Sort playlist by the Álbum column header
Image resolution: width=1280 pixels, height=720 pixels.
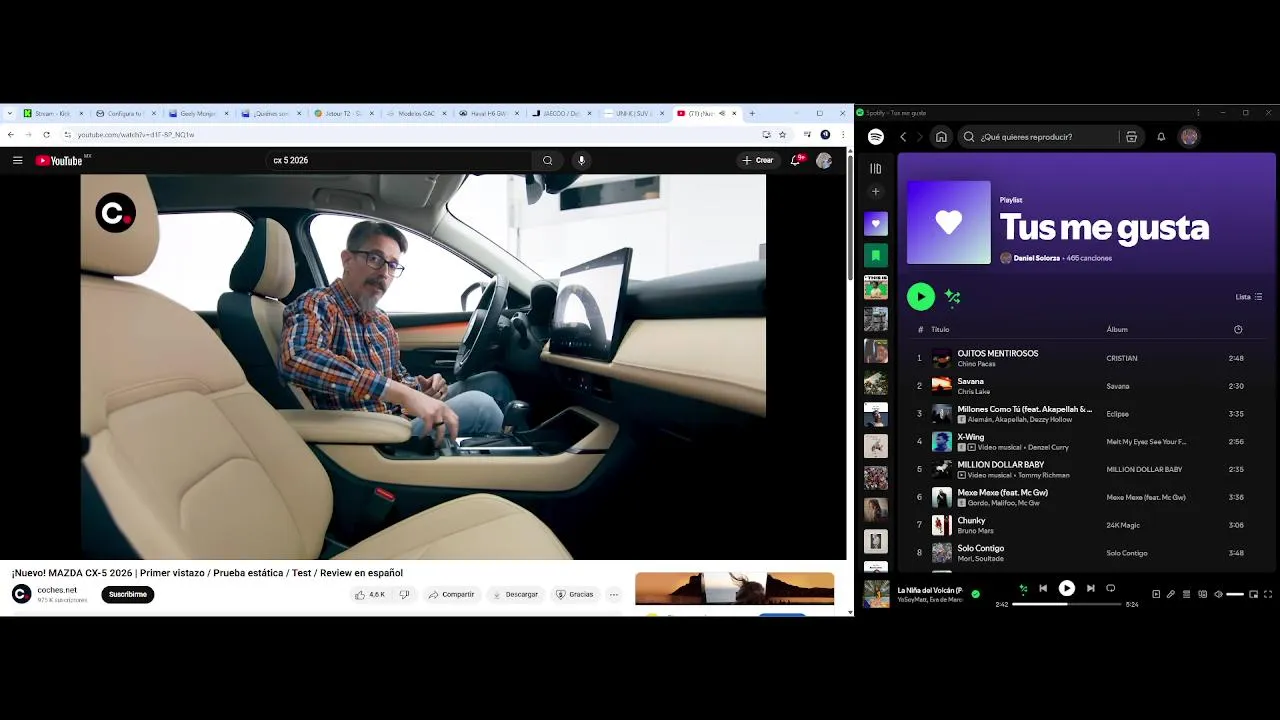coord(1117,329)
